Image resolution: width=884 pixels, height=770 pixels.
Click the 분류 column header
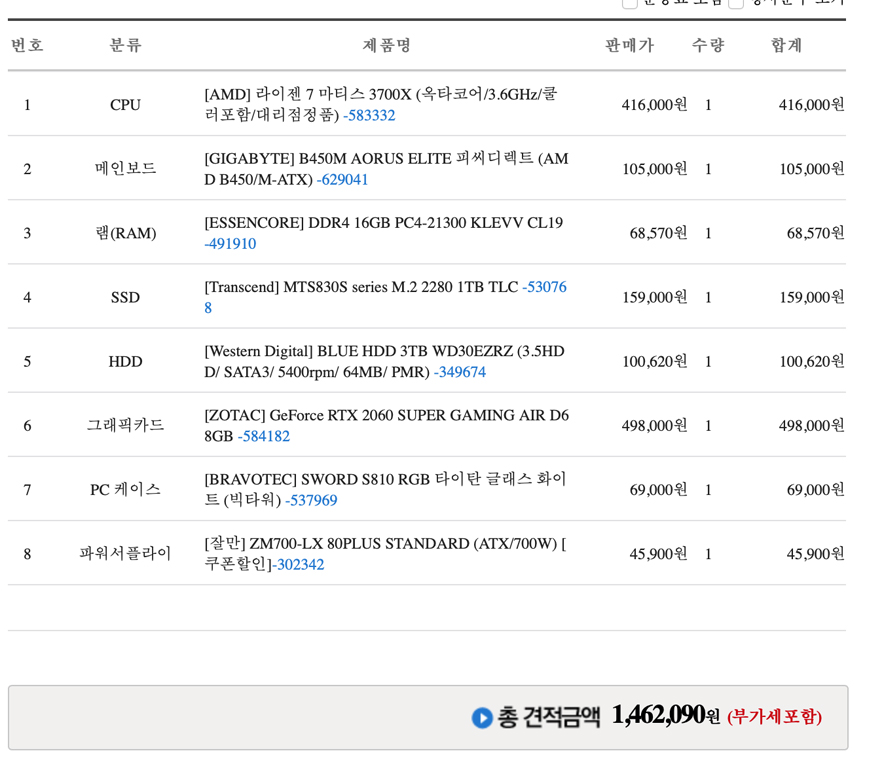125,45
